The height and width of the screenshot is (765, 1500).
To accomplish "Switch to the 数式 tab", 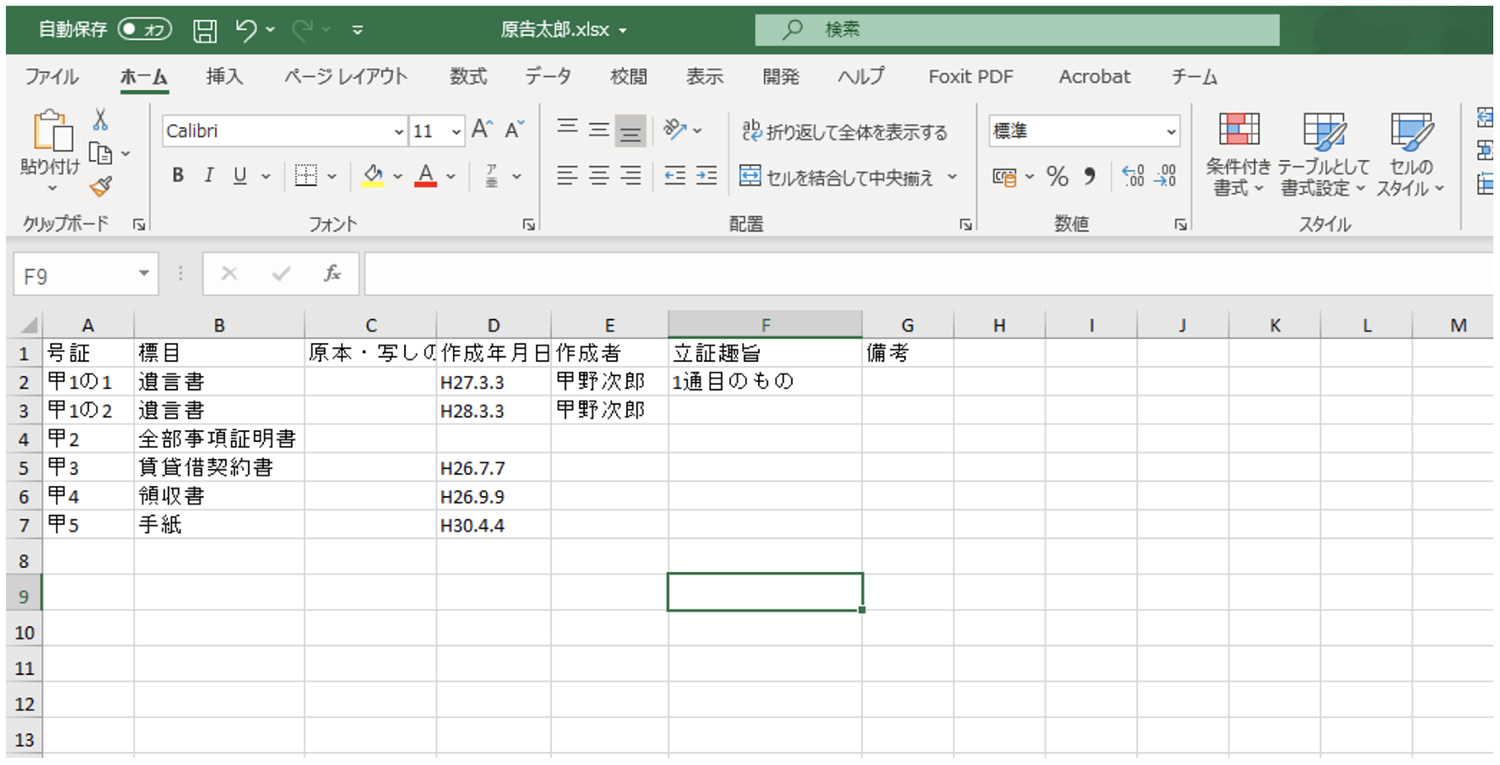I will pyautogui.click(x=468, y=77).
